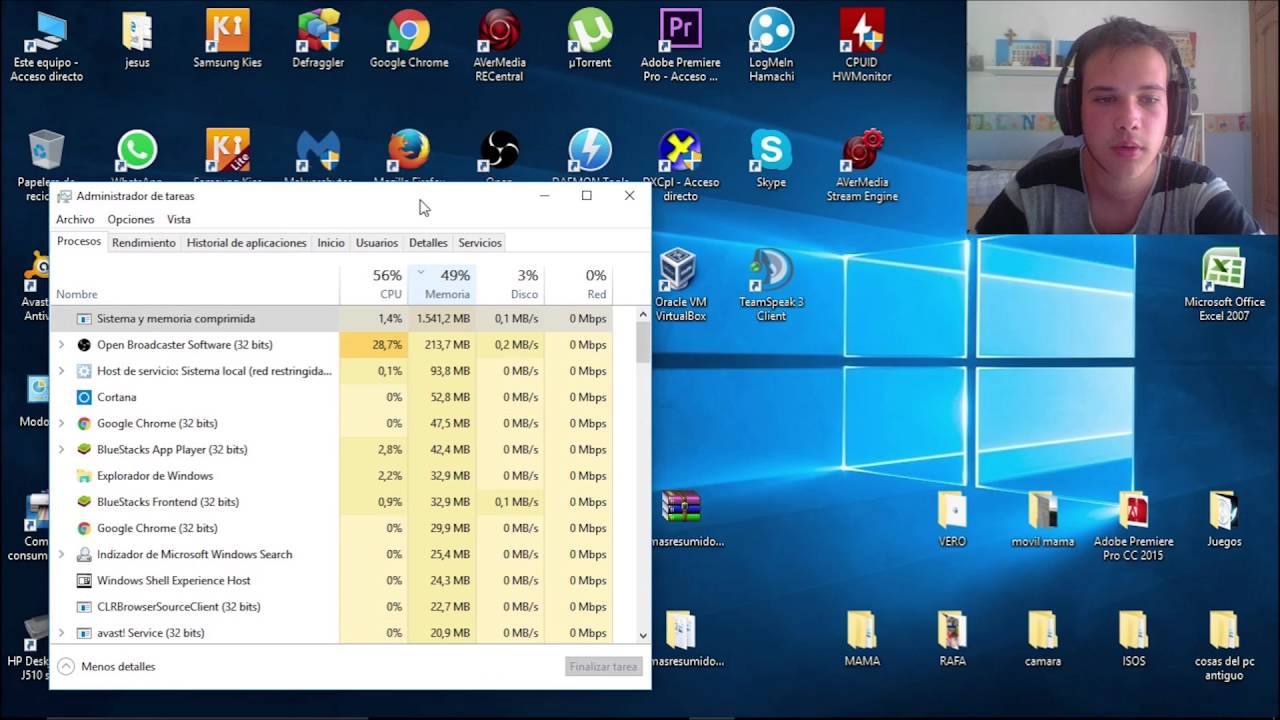This screenshot has width=1280, height=720.
Task: Sort processes by Memoria column
Action: (442, 284)
